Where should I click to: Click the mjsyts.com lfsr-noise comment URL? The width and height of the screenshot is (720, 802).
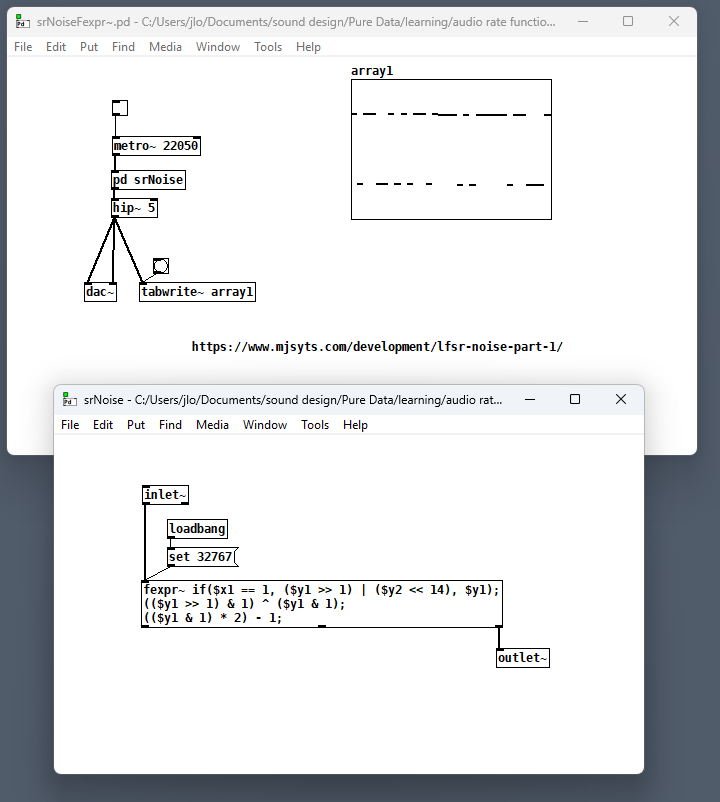pyautogui.click(x=377, y=347)
